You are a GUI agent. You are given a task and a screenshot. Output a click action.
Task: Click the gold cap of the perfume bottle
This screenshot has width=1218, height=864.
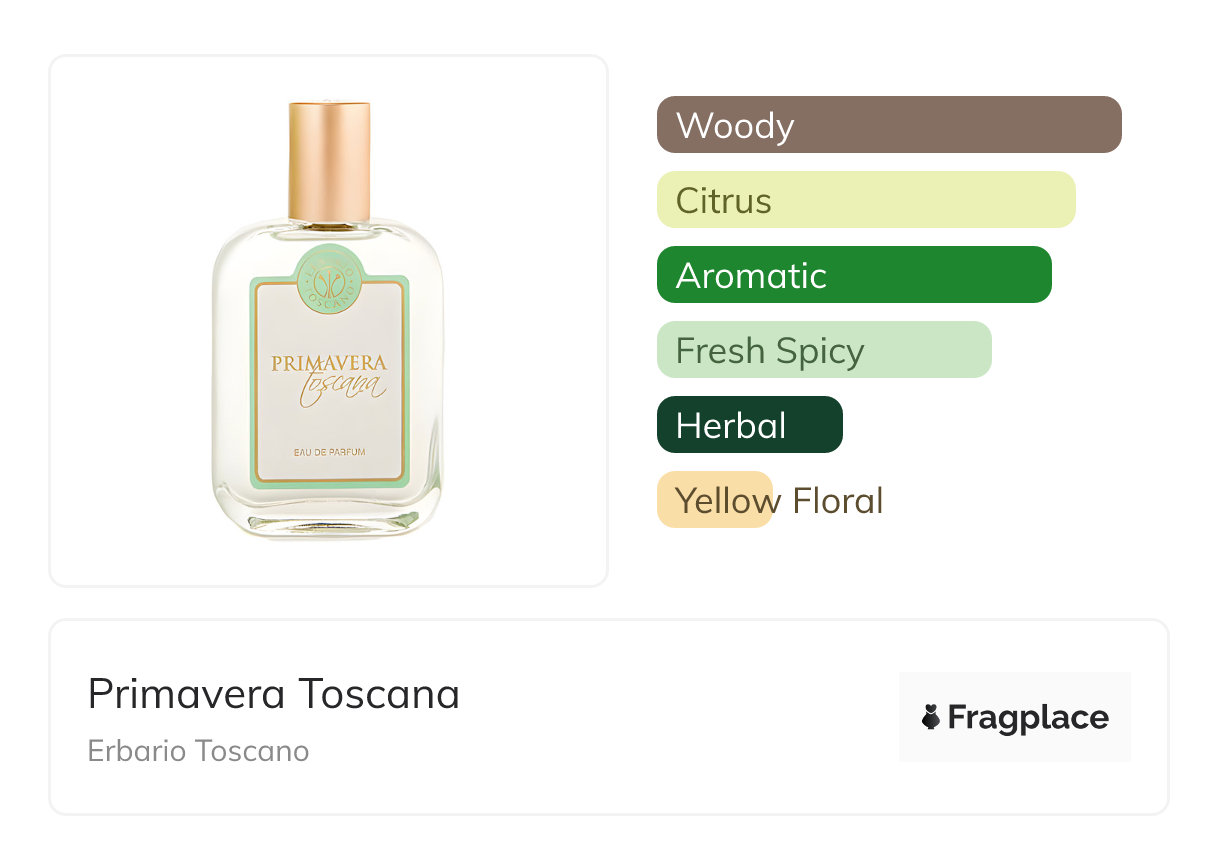click(x=329, y=160)
